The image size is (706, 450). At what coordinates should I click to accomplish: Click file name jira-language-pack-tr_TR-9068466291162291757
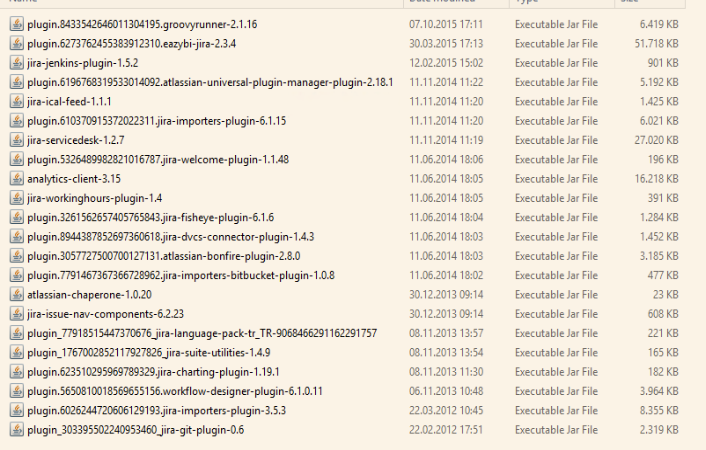click(x=202, y=334)
